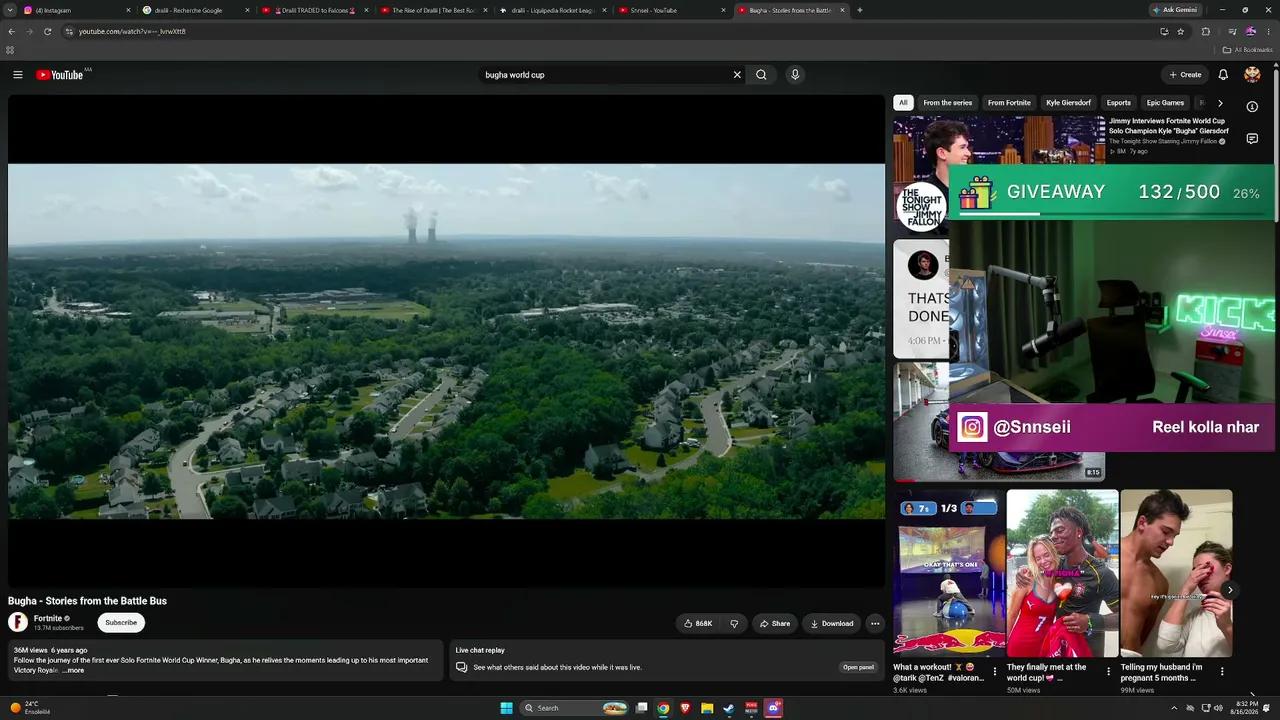The height and width of the screenshot is (720, 1280).
Task: Open 'Telling my husband I'm pregnant' short
Action: coord(1177,573)
